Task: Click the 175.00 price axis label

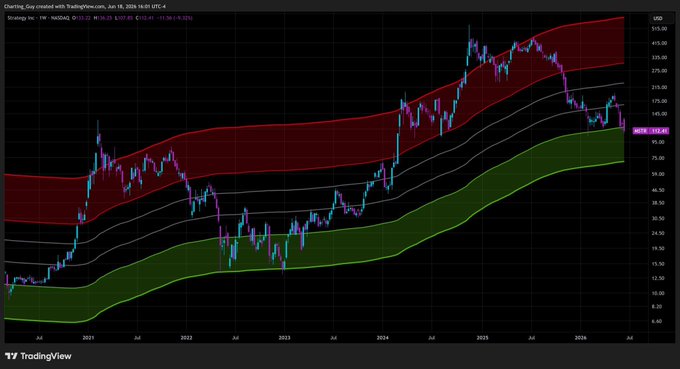Action: coord(659,101)
